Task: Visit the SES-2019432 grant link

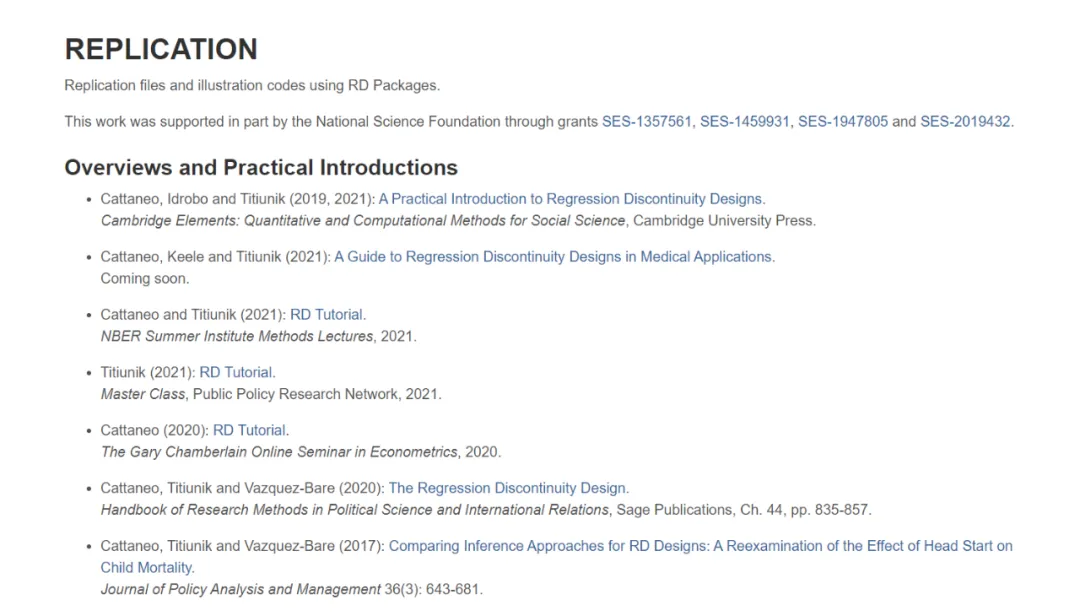Action: pyautogui.click(x=965, y=122)
